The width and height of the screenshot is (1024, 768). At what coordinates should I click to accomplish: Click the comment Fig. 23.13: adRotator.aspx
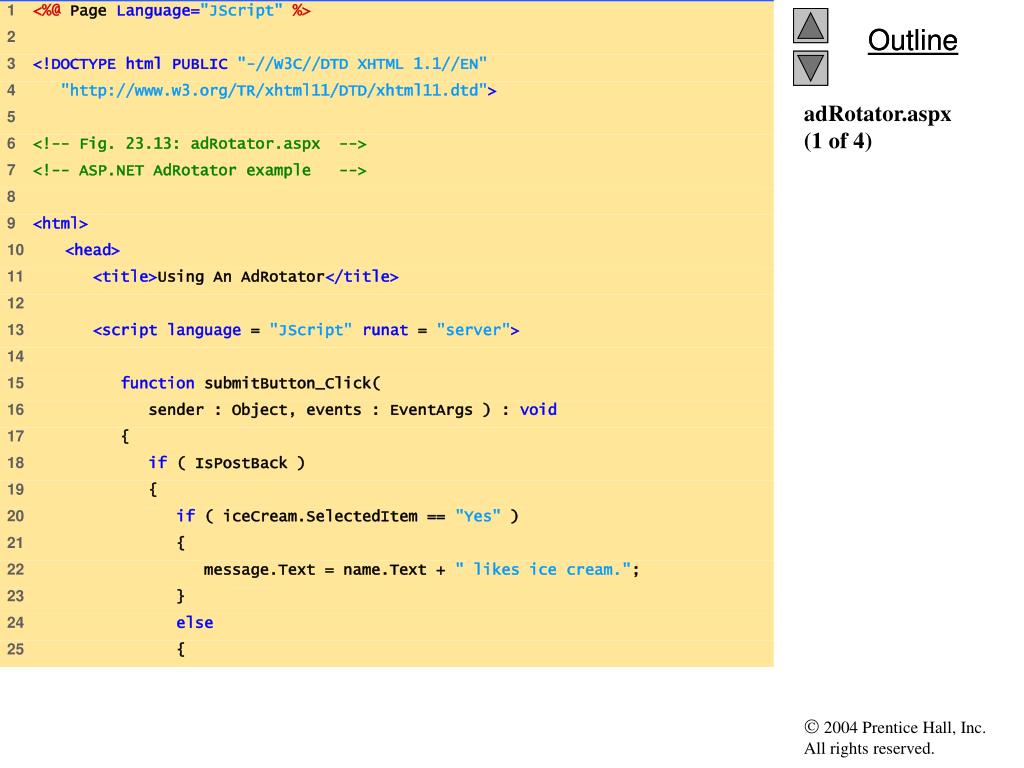(200, 144)
